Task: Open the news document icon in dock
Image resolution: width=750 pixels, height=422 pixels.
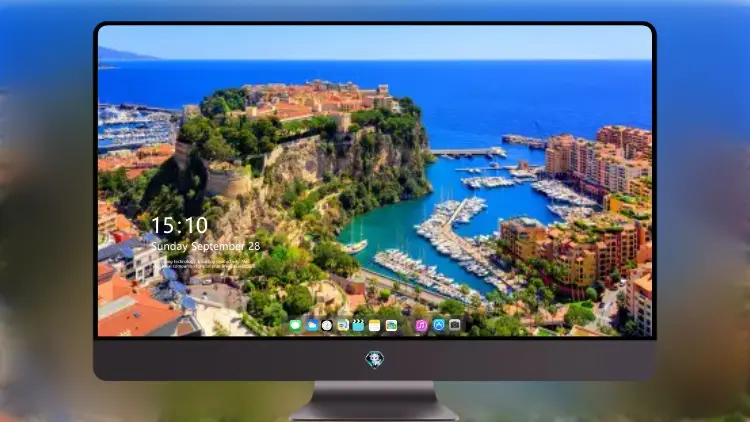Action: pyautogui.click(x=342, y=325)
